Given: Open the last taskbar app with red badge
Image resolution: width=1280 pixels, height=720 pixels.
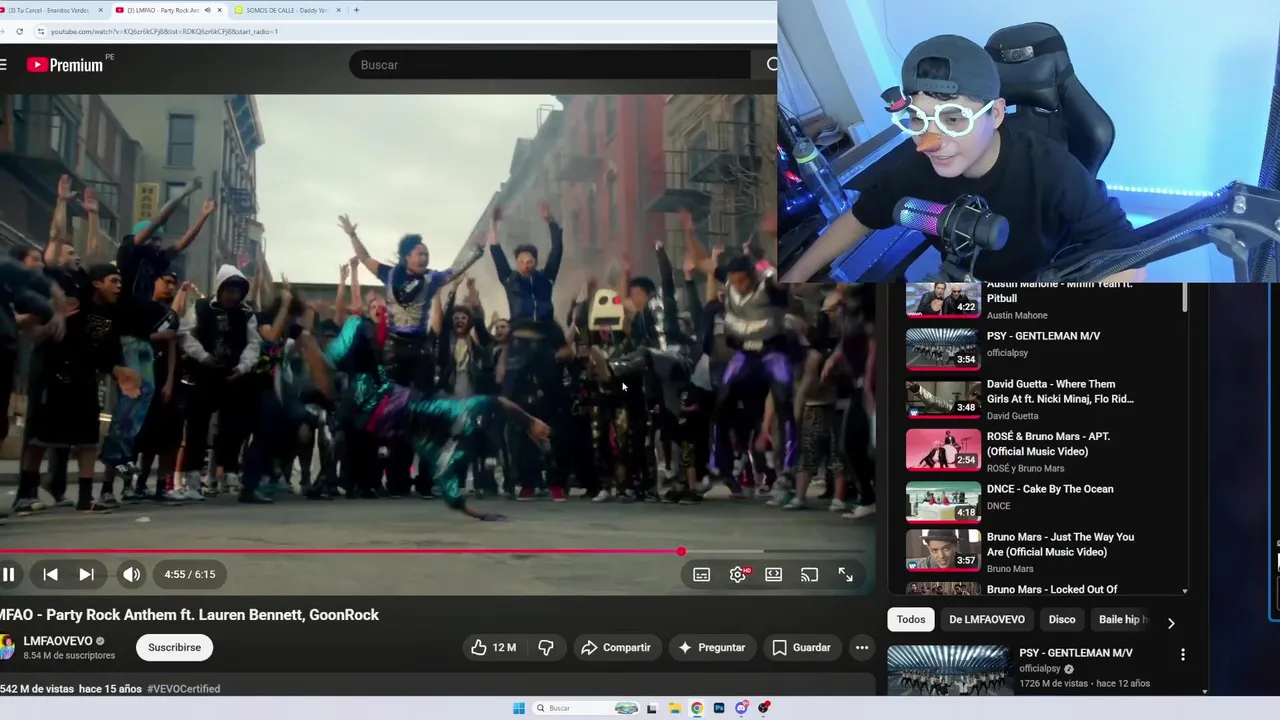Looking at the screenshot, I should tap(764, 708).
